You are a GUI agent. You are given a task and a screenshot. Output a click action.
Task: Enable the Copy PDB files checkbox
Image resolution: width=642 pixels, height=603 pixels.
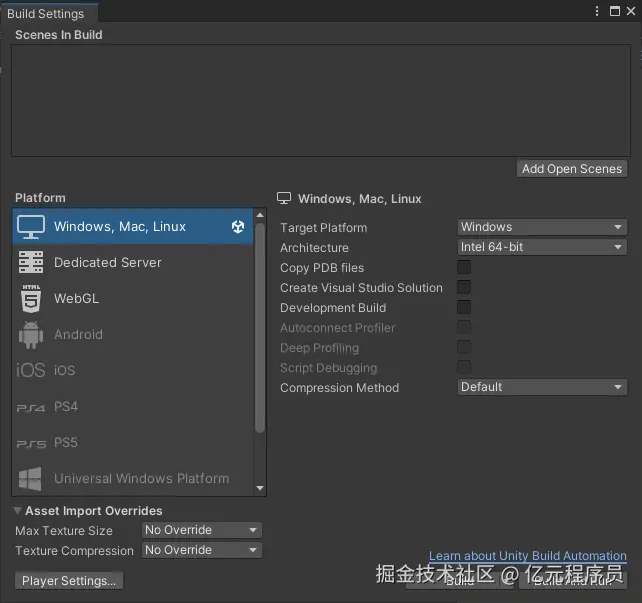click(464, 267)
